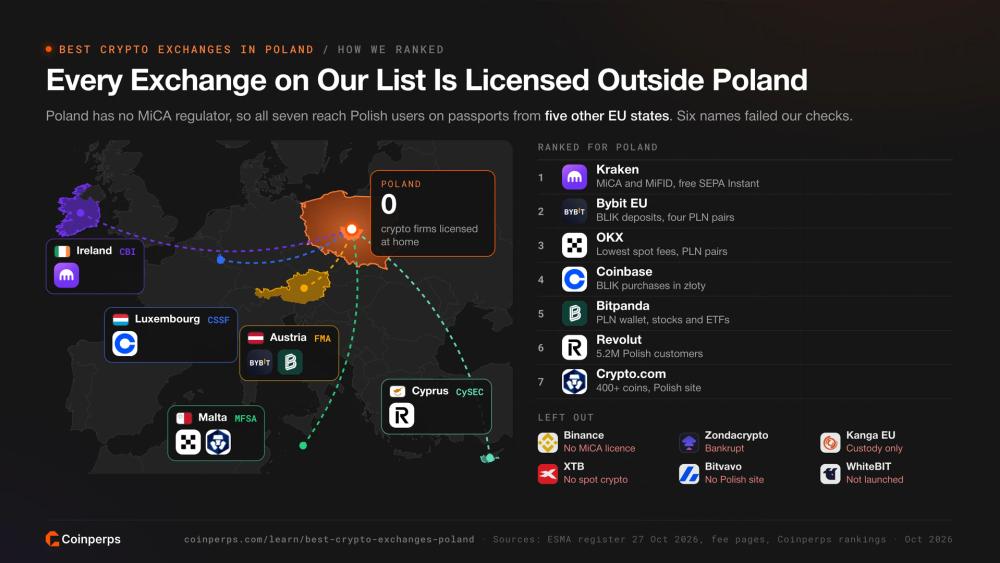
Task: Click 'BLIK purchases in złoty' text
Action: pyautogui.click(x=651, y=286)
